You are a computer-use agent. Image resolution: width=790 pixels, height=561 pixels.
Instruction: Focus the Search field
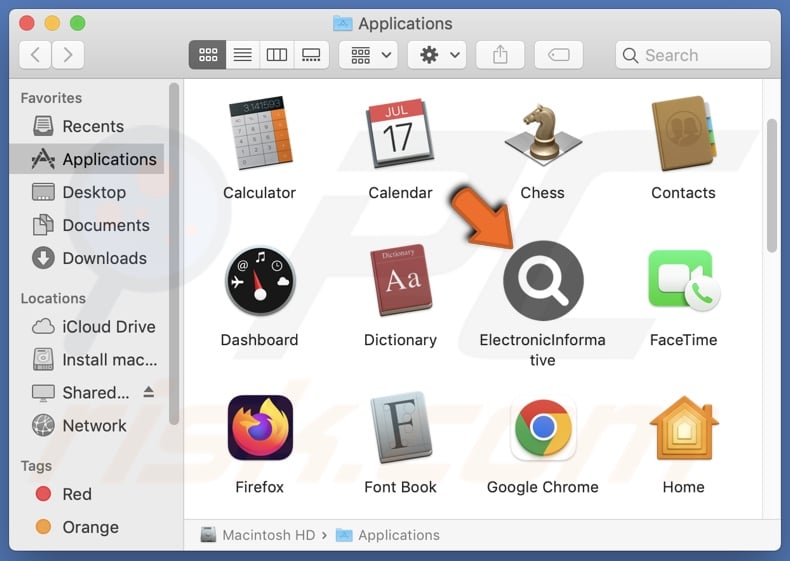693,55
